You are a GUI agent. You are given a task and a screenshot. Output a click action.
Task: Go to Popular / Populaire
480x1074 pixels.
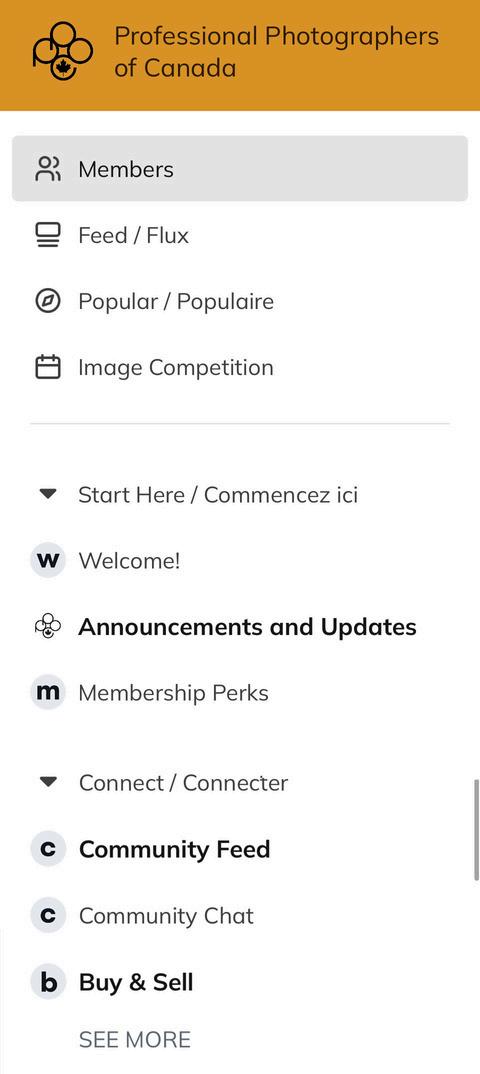(x=240, y=301)
